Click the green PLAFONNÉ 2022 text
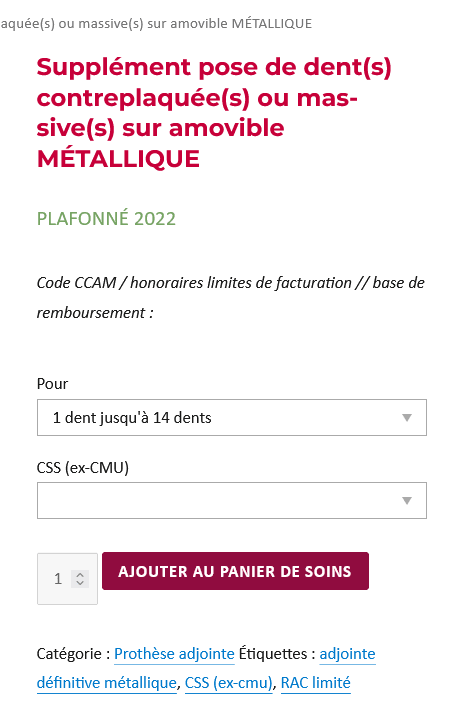This screenshot has height=724, width=470. (106, 218)
